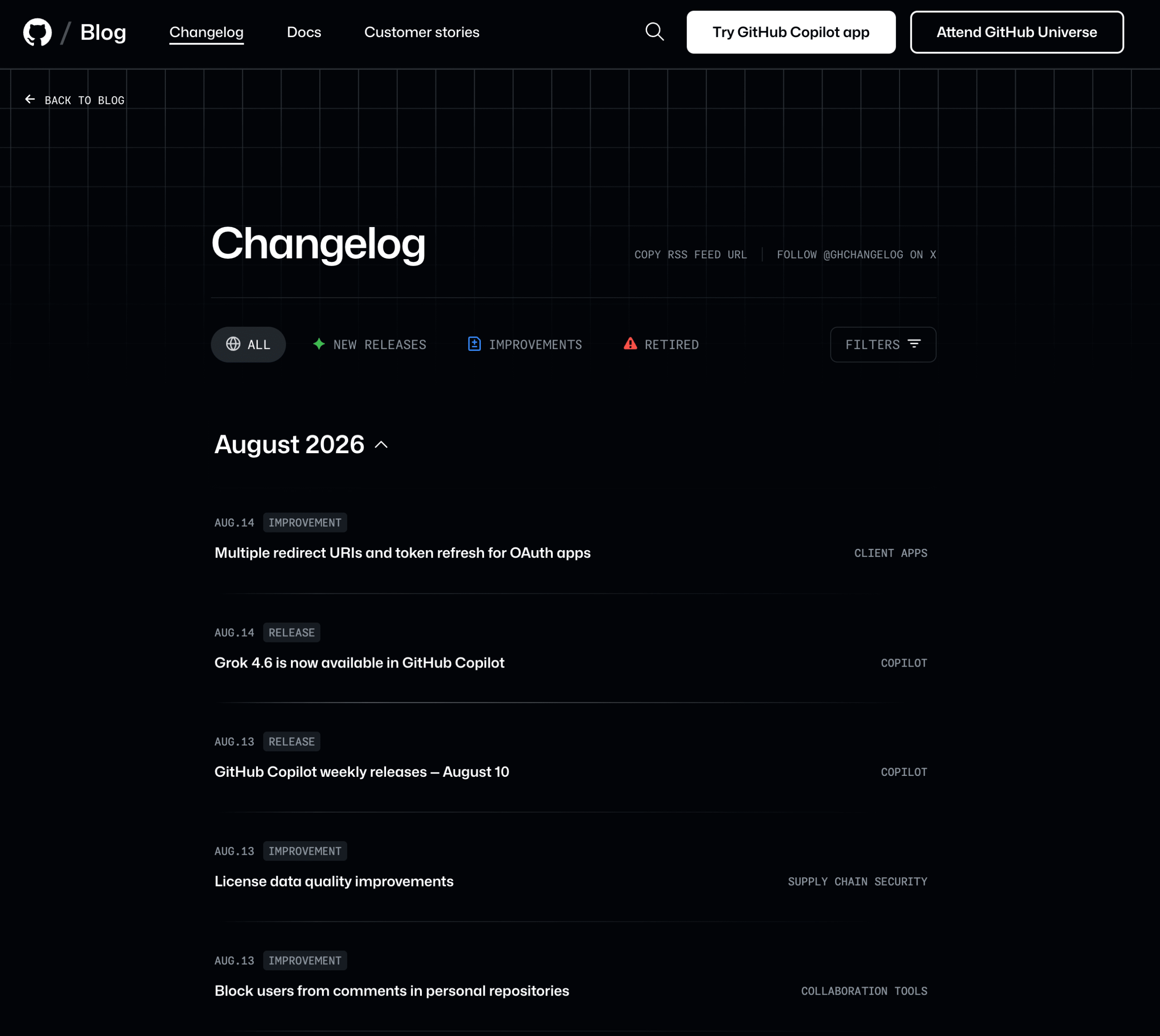Click AUG.13 date on License data entry
The height and width of the screenshot is (1036, 1160).
coord(234,851)
